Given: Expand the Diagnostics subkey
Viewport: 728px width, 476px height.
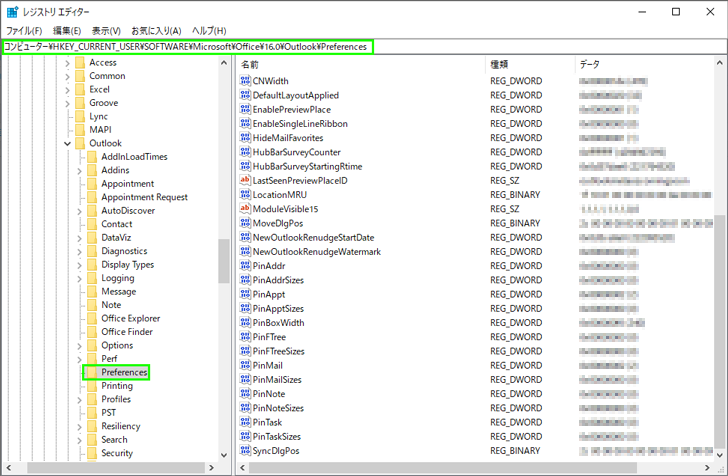Looking at the screenshot, I should pyautogui.click(x=79, y=251).
